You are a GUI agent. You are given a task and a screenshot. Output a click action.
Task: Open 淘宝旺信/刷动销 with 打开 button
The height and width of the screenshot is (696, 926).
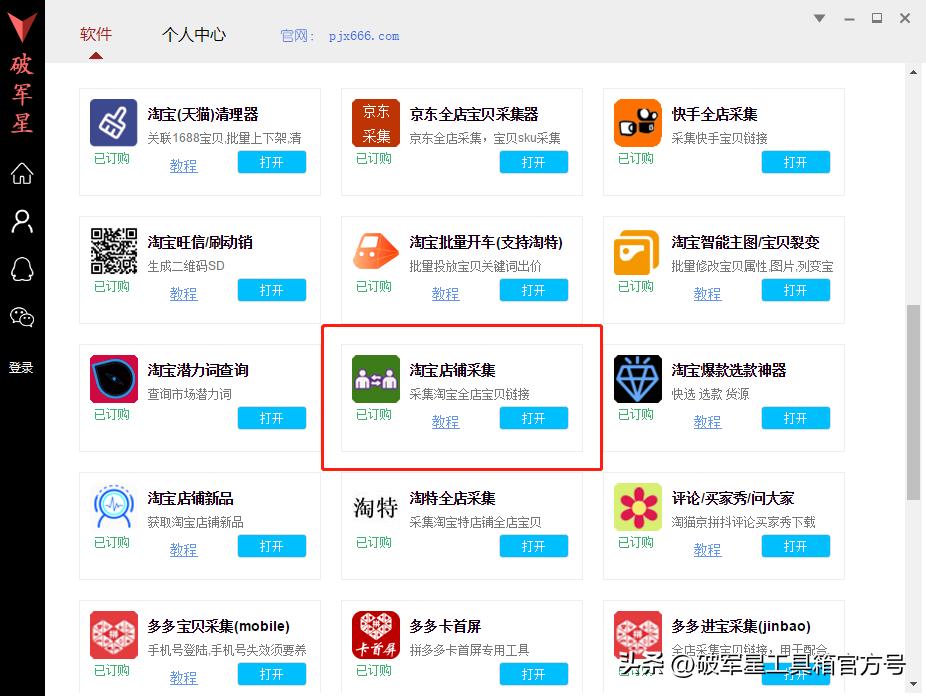(272, 290)
